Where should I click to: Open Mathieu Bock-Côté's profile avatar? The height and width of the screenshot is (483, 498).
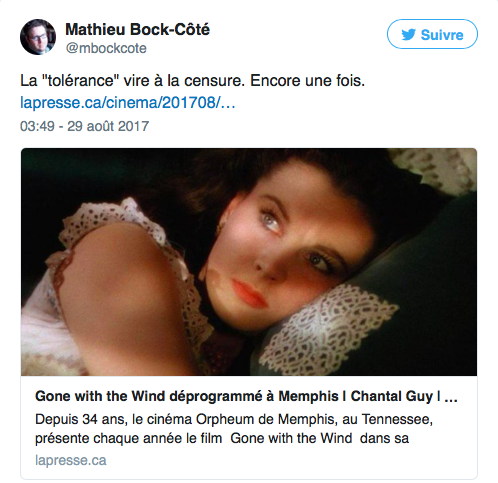38,37
